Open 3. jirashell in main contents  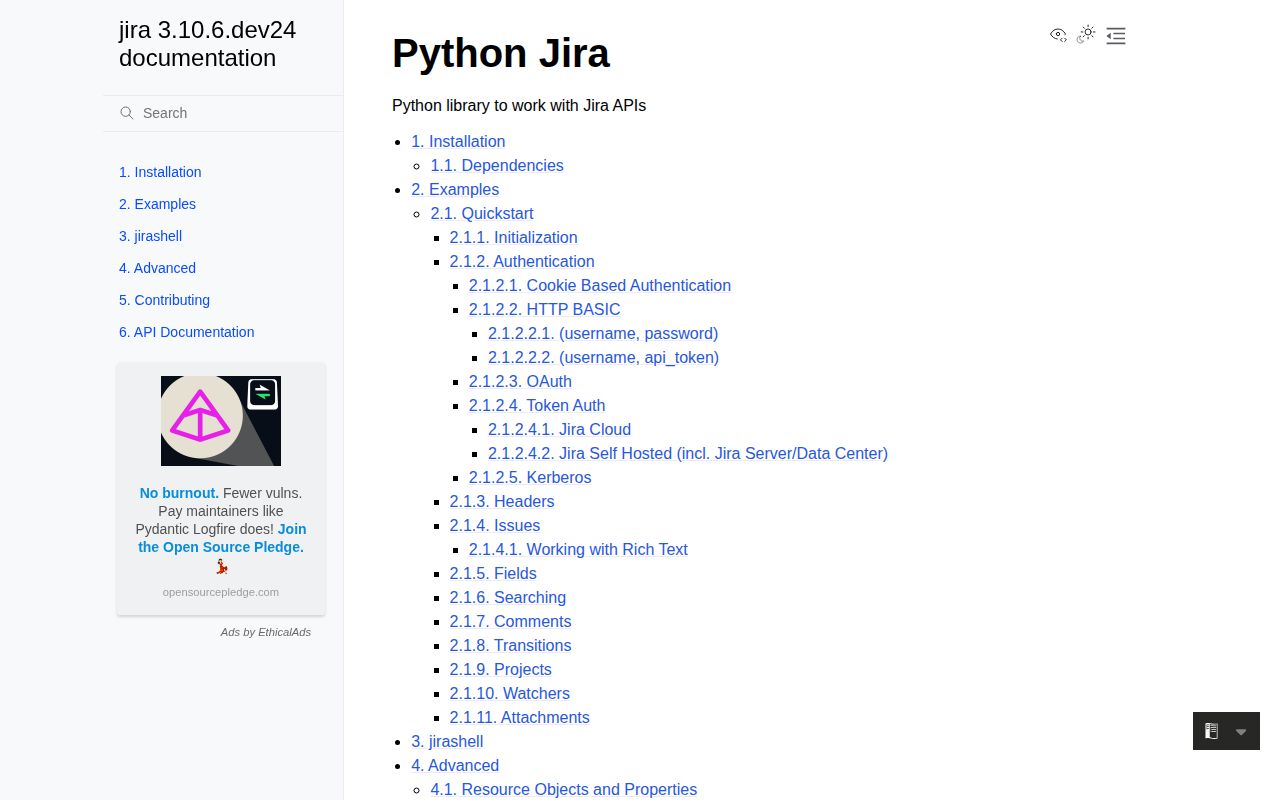coord(447,741)
